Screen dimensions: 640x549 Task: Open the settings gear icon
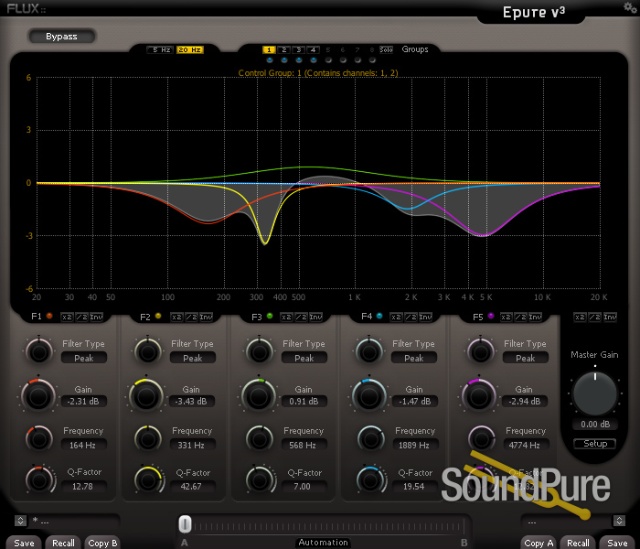[x=629, y=7]
